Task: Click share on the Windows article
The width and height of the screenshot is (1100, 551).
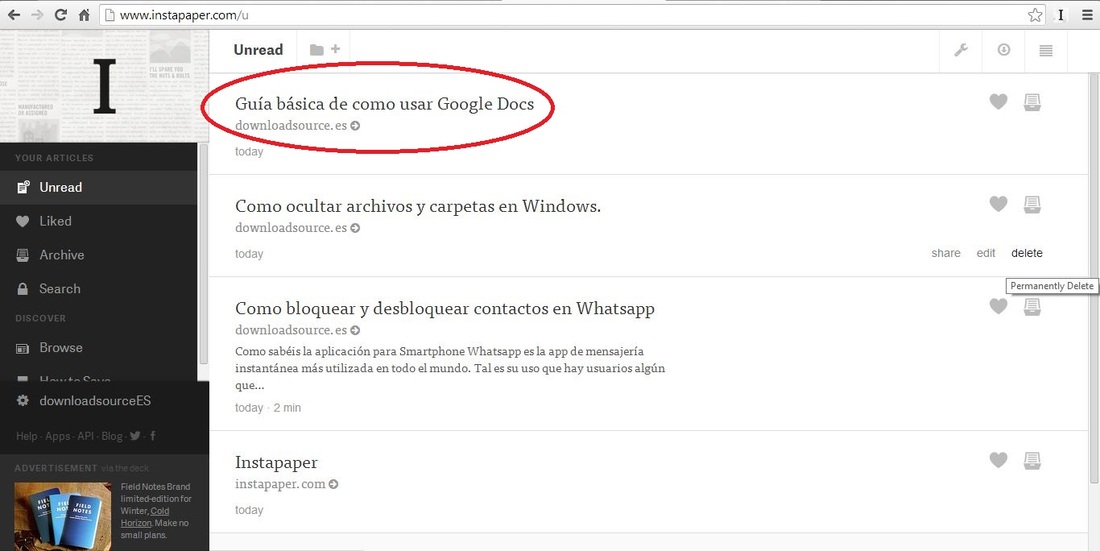Action: click(x=946, y=253)
